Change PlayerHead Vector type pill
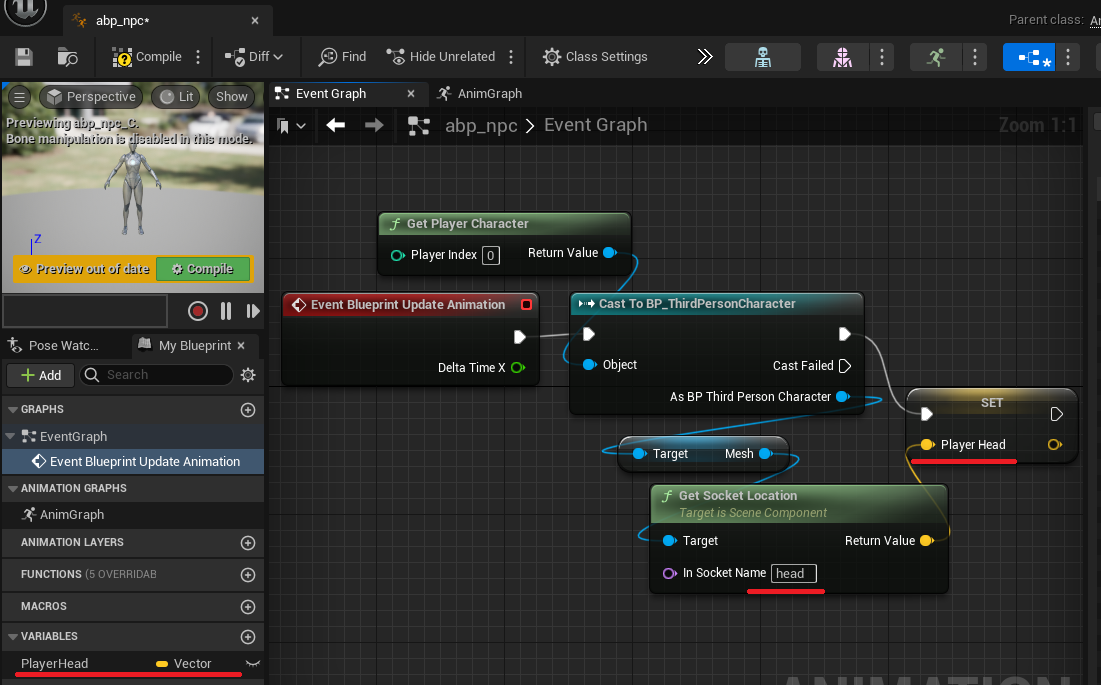Image resolution: width=1101 pixels, height=685 pixels. click(183, 663)
